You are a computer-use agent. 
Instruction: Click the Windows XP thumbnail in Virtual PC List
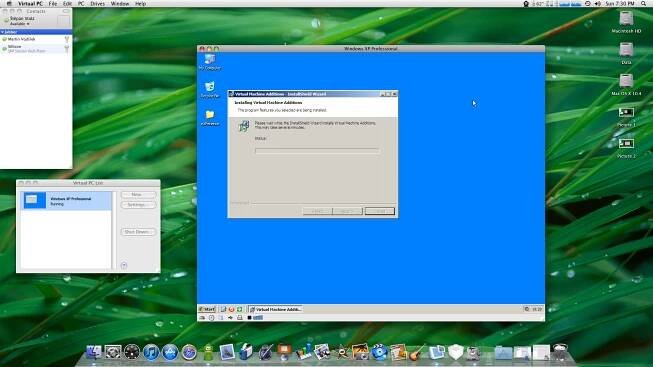[x=34, y=200]
